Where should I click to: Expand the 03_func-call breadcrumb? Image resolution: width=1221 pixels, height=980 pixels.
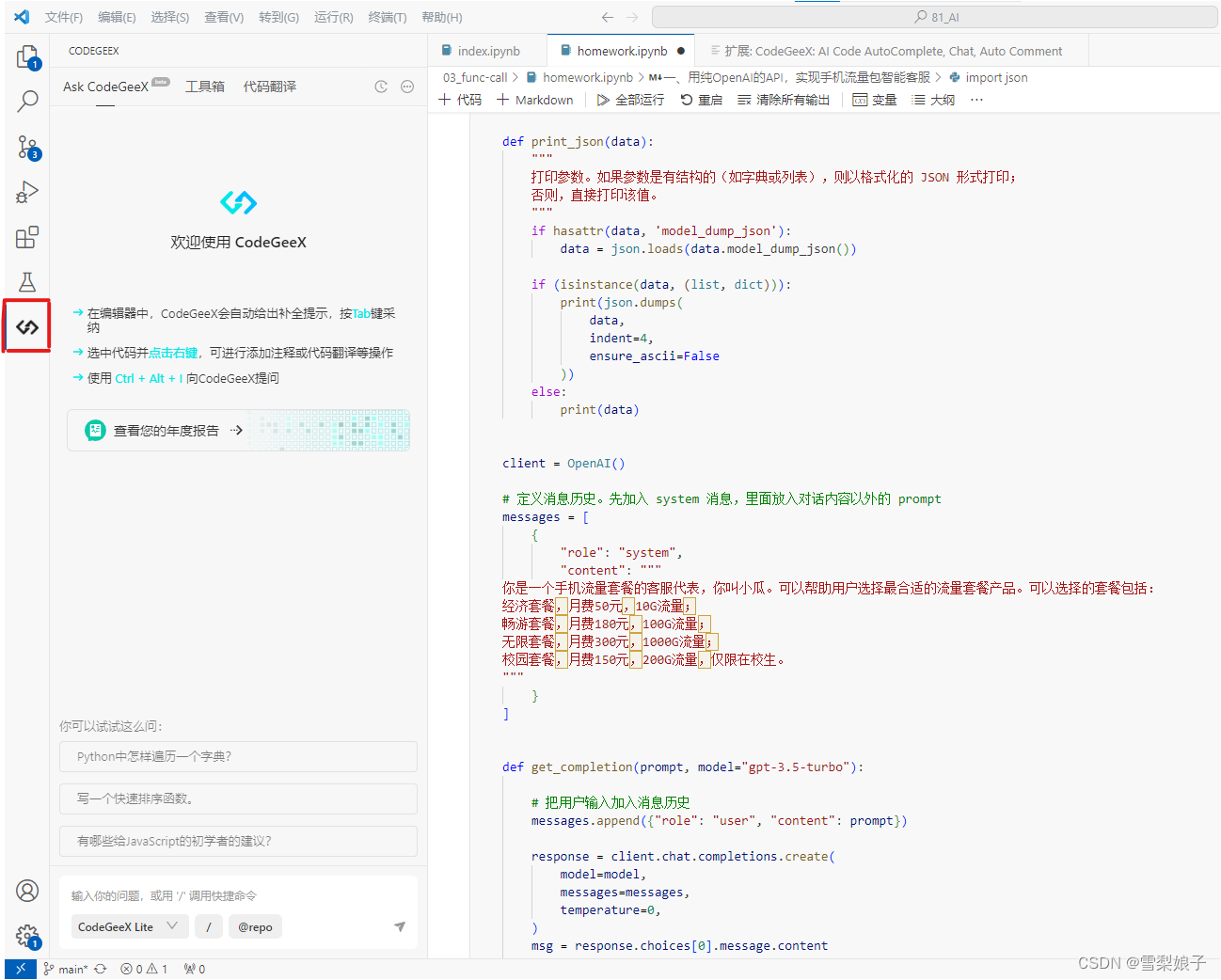click(475, 77)
